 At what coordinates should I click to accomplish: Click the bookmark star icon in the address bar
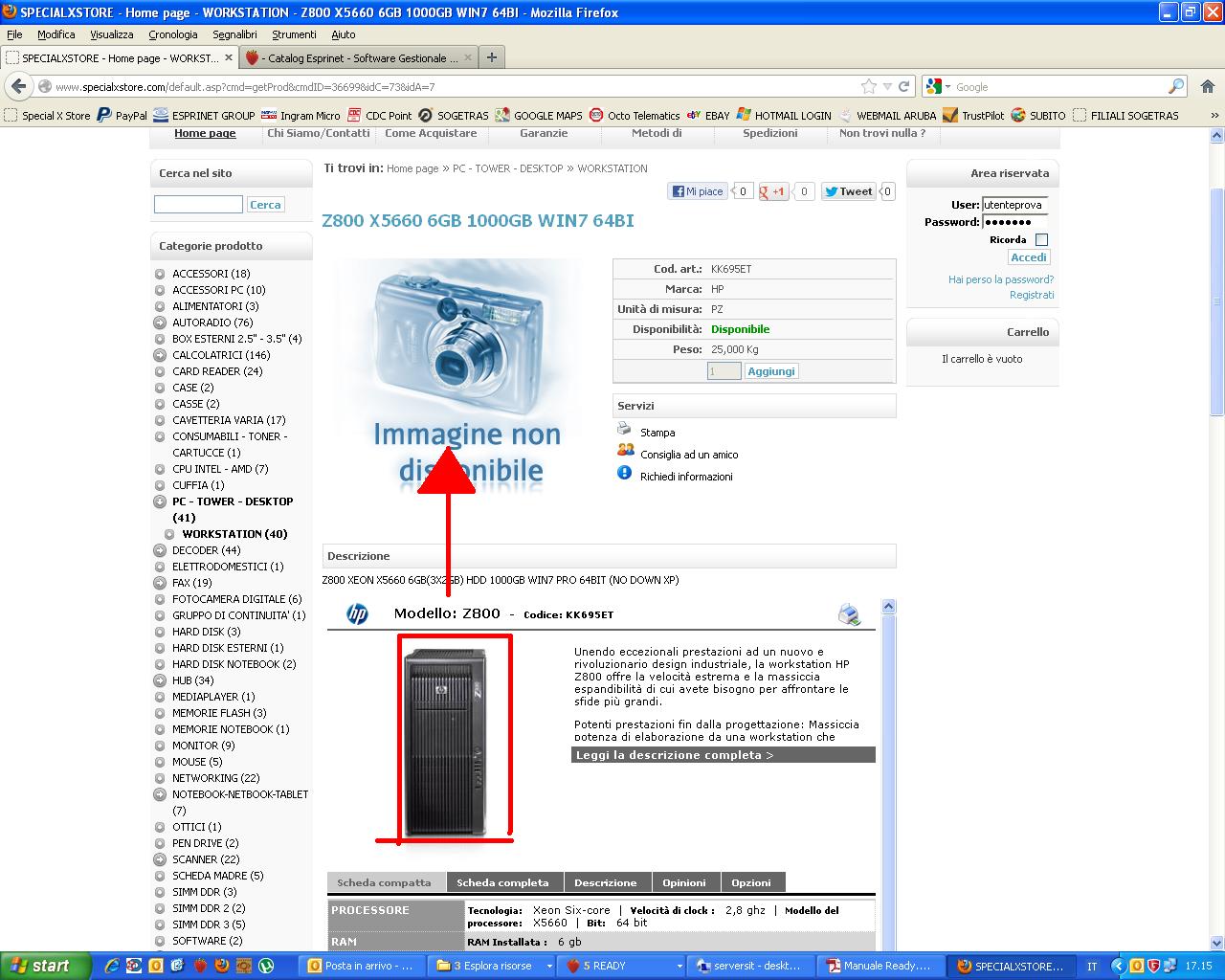tap(869, 86)
